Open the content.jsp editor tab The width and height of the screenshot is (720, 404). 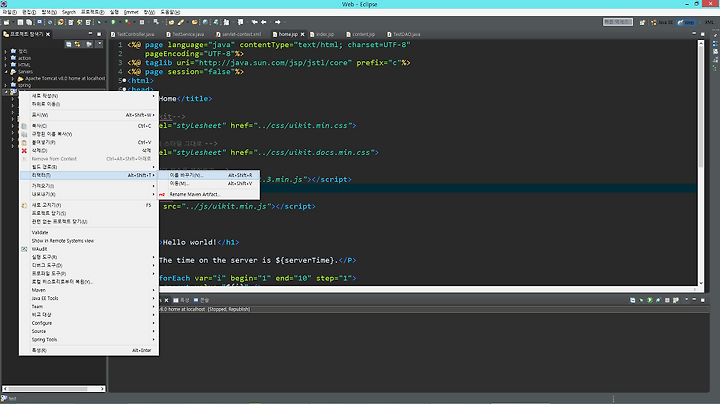(360, 34)
